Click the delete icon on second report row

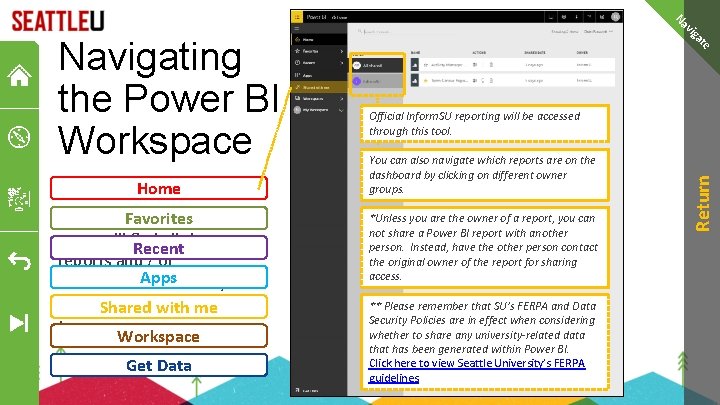point(491,80)
